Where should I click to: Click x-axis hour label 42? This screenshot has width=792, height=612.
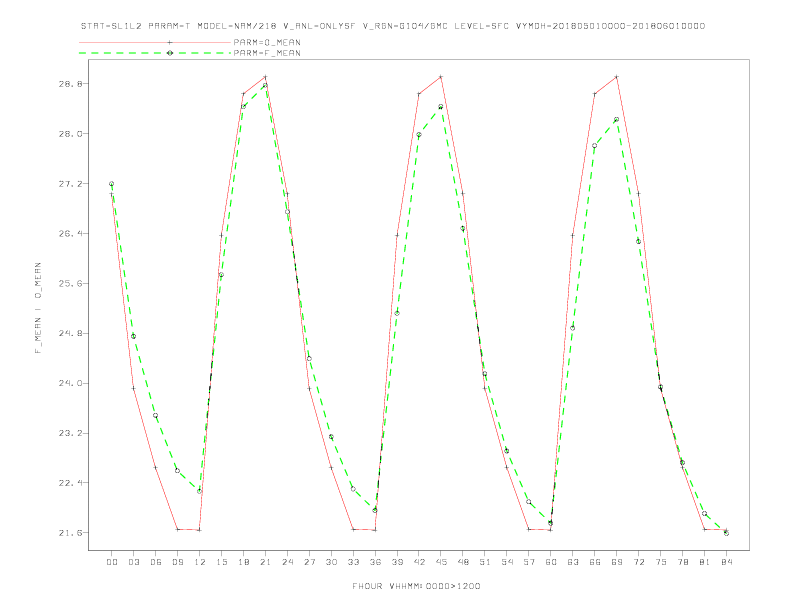pos(419,562)
